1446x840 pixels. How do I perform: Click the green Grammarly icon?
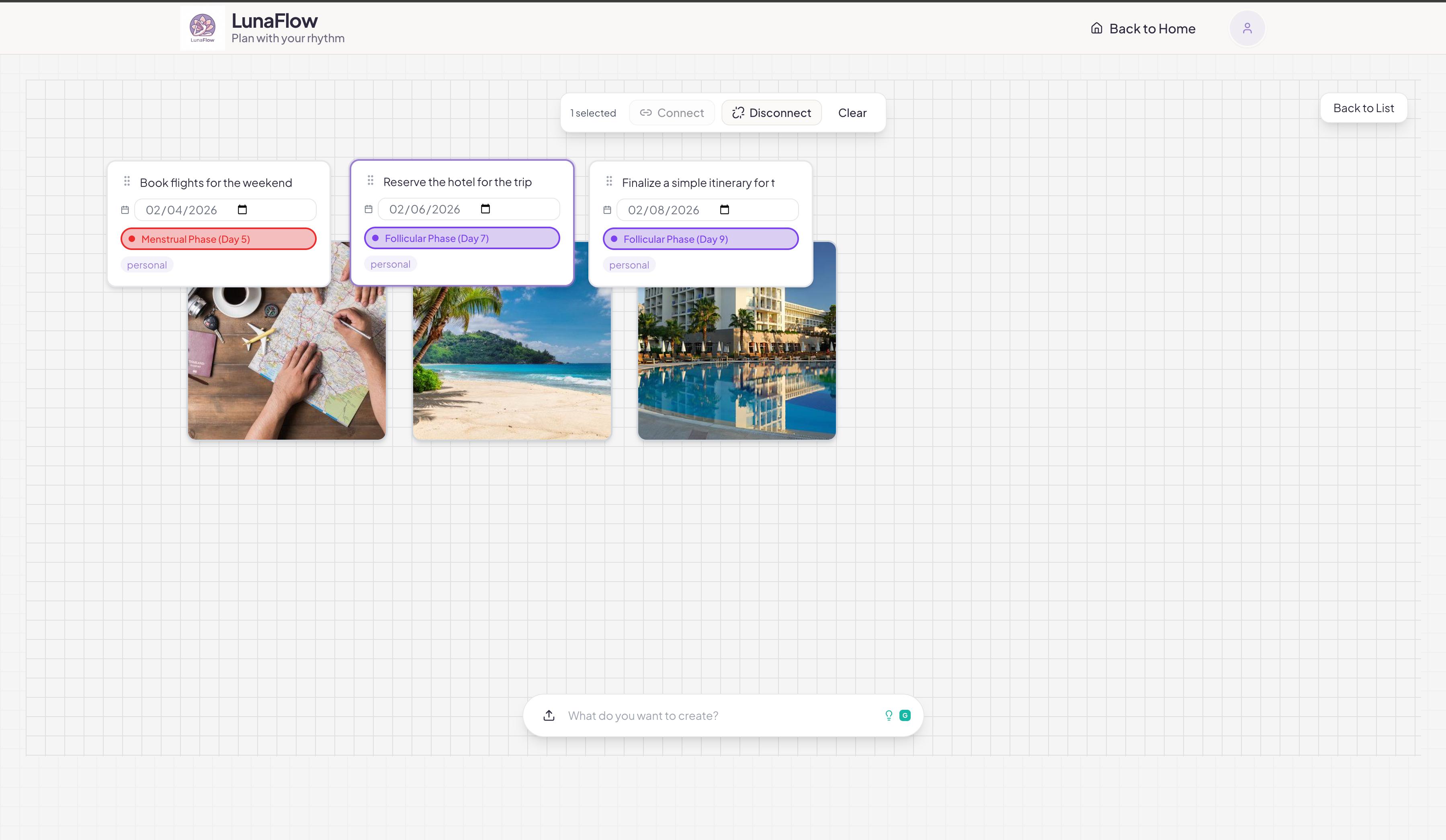(905, 715)
